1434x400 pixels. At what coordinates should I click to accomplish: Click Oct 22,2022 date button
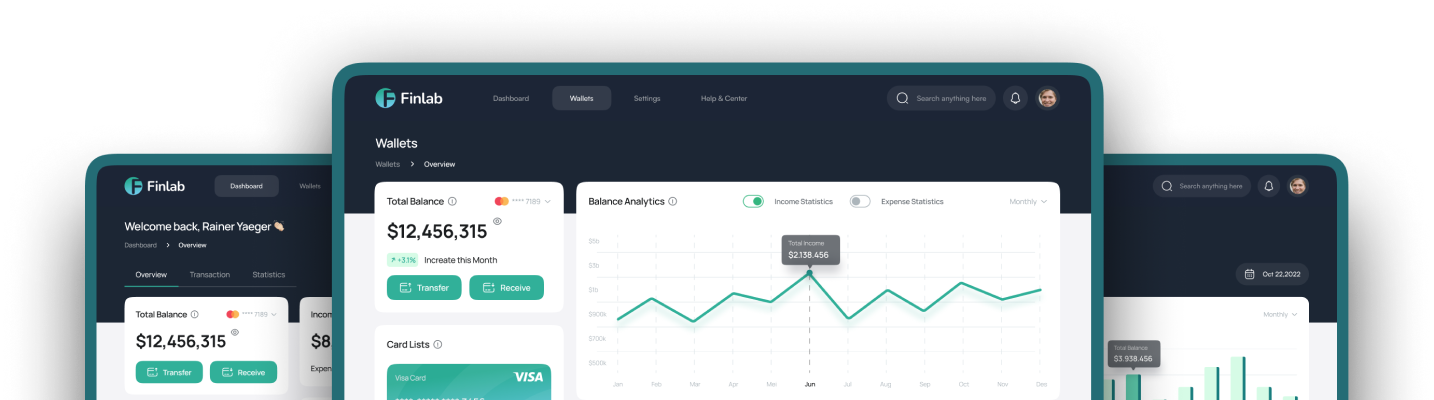pyautogui.click(x=1272, y=274)
